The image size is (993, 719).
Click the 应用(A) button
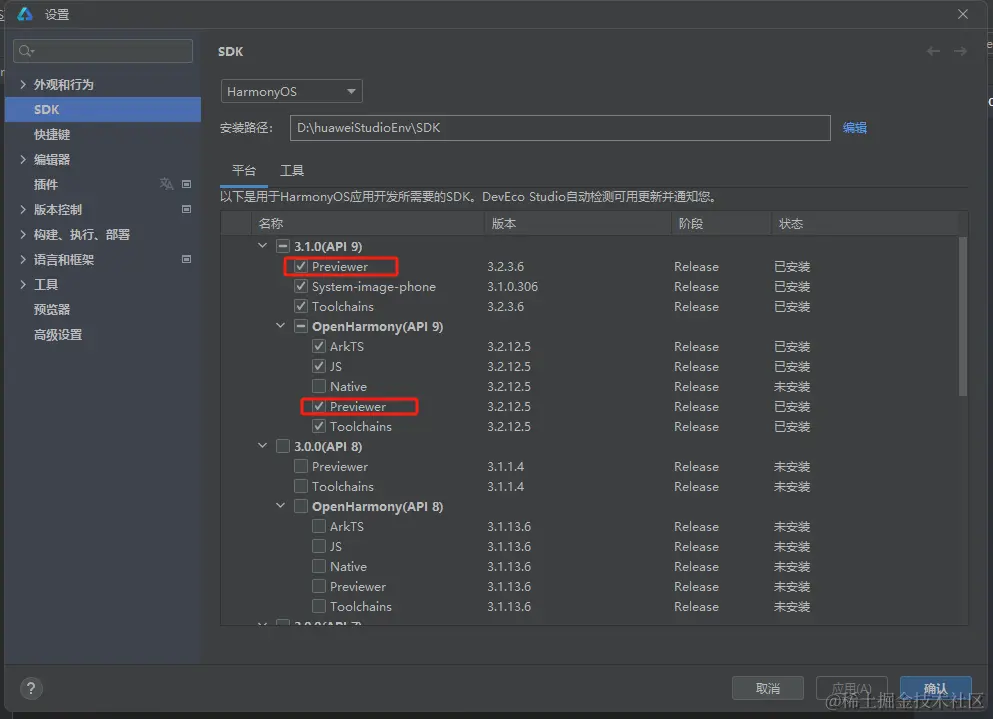pos(851,688)
